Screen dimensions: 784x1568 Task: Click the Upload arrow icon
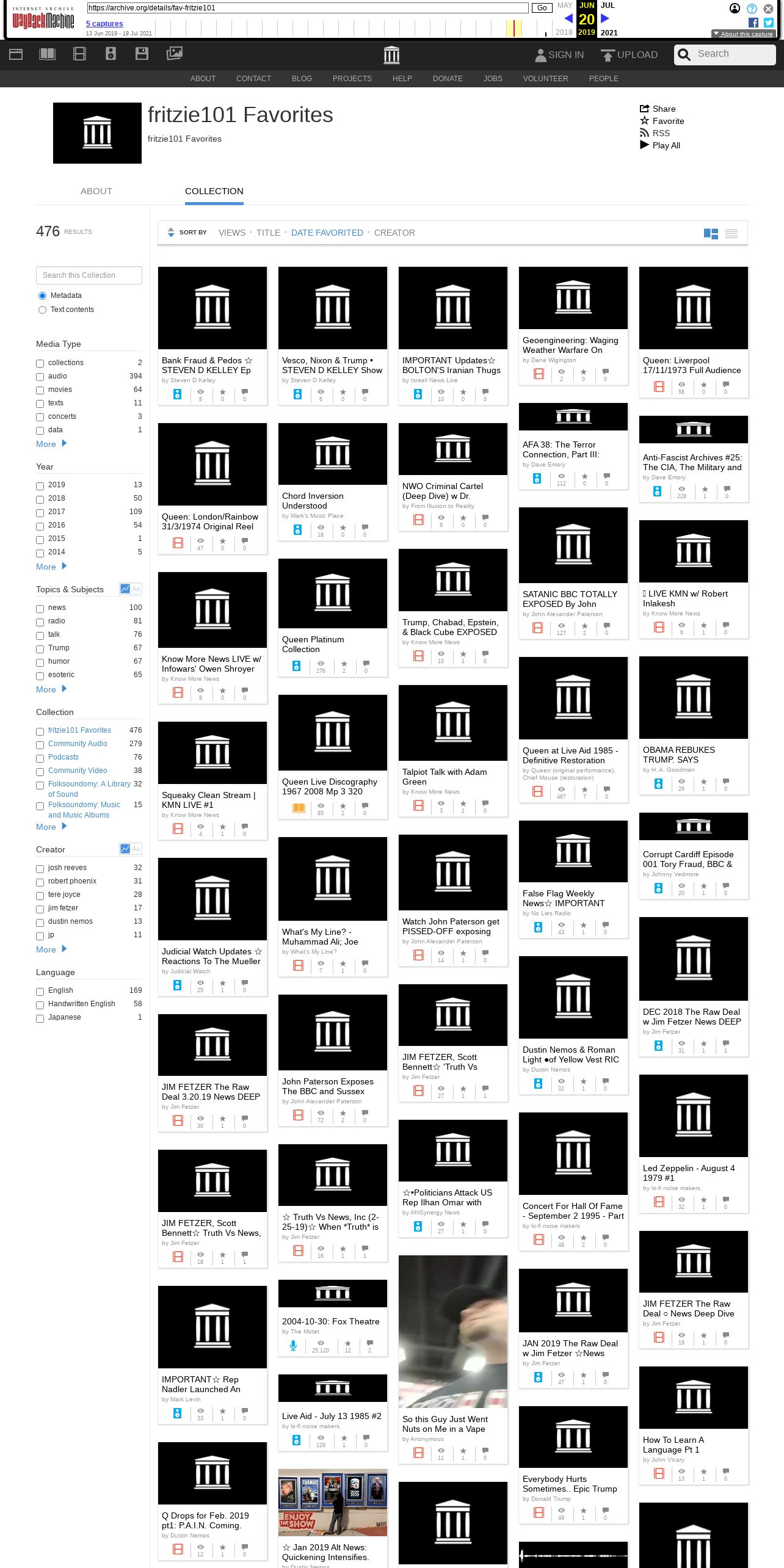608,55
